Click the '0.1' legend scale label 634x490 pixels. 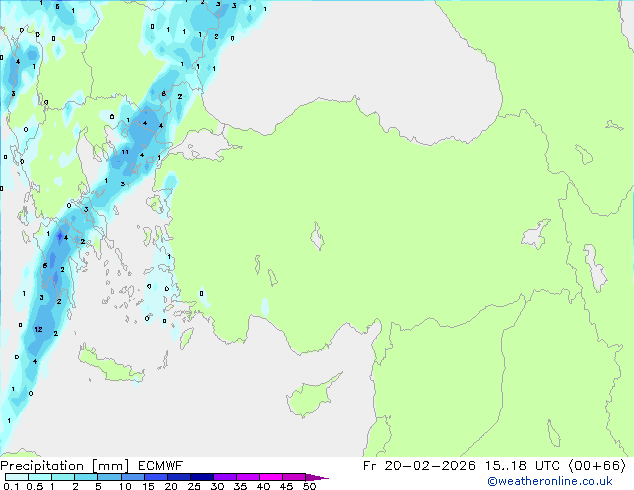point(11,486)
